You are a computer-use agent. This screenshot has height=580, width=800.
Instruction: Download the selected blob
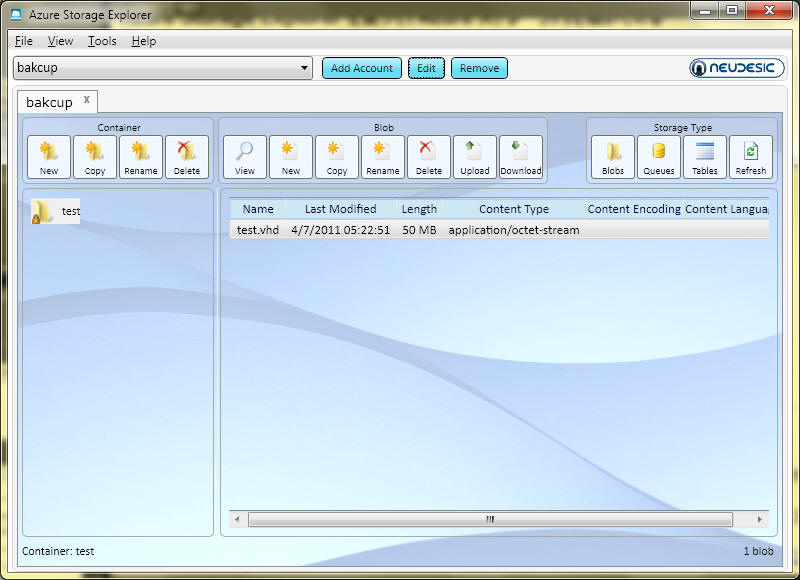tap(520, 157)
